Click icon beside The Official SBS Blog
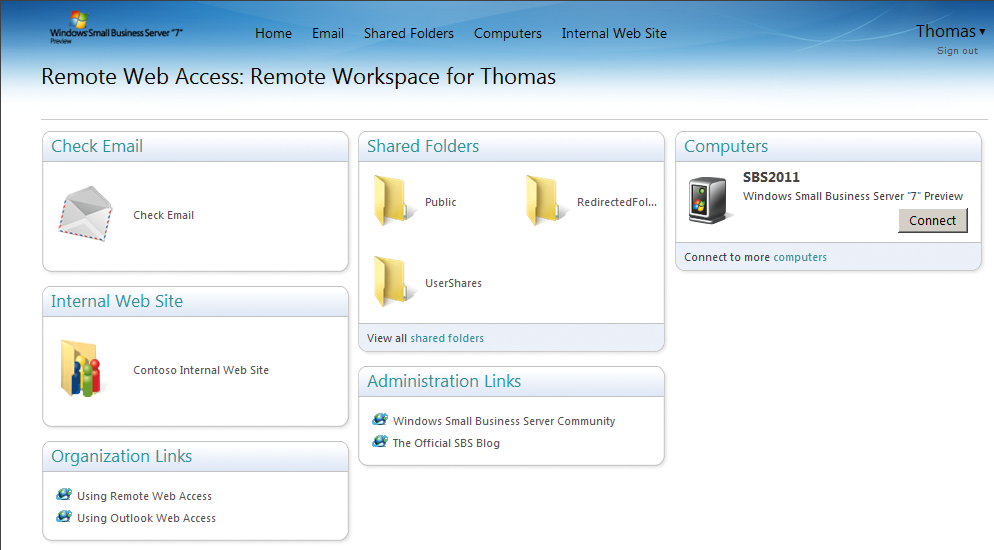This screenshot has height=550, width=994. coord(380,442)
